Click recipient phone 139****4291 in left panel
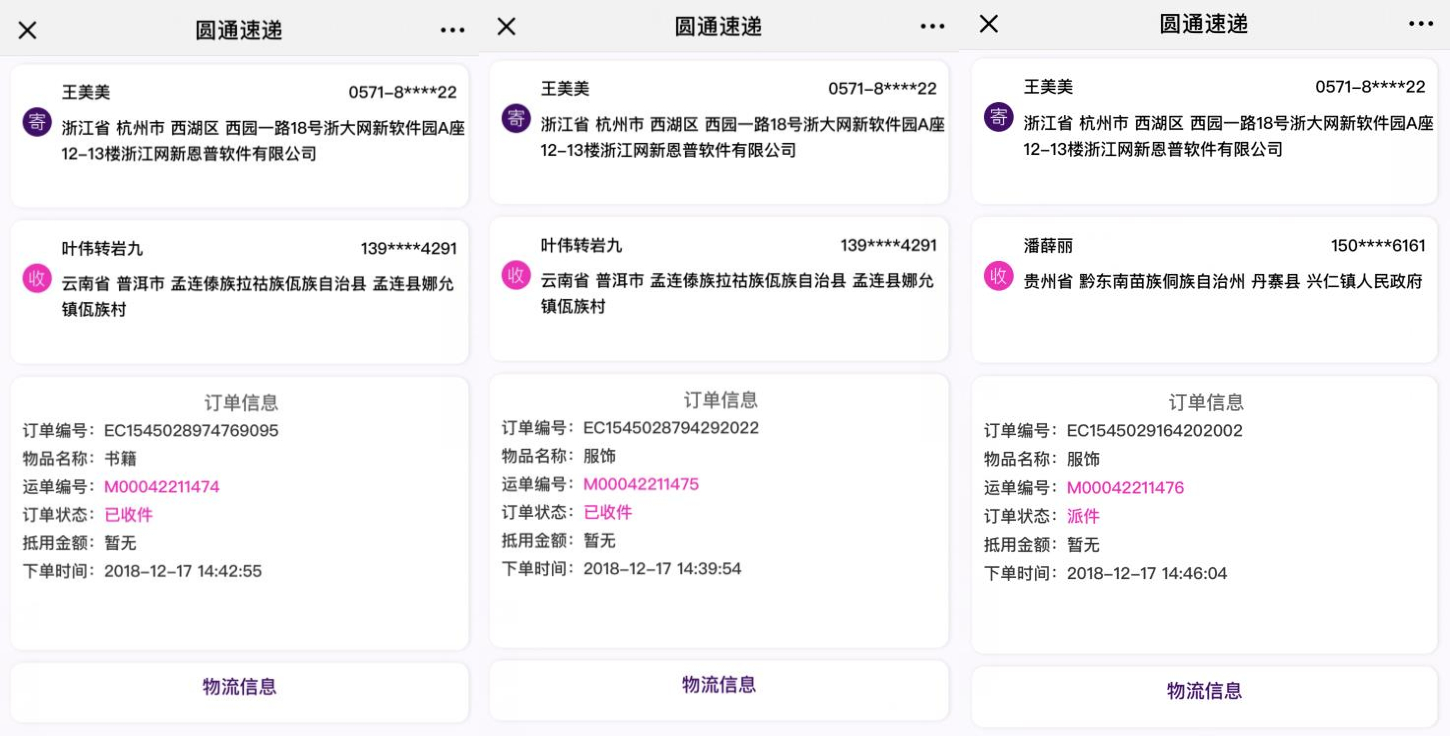The image size is (1450, 736). point(409,248)
